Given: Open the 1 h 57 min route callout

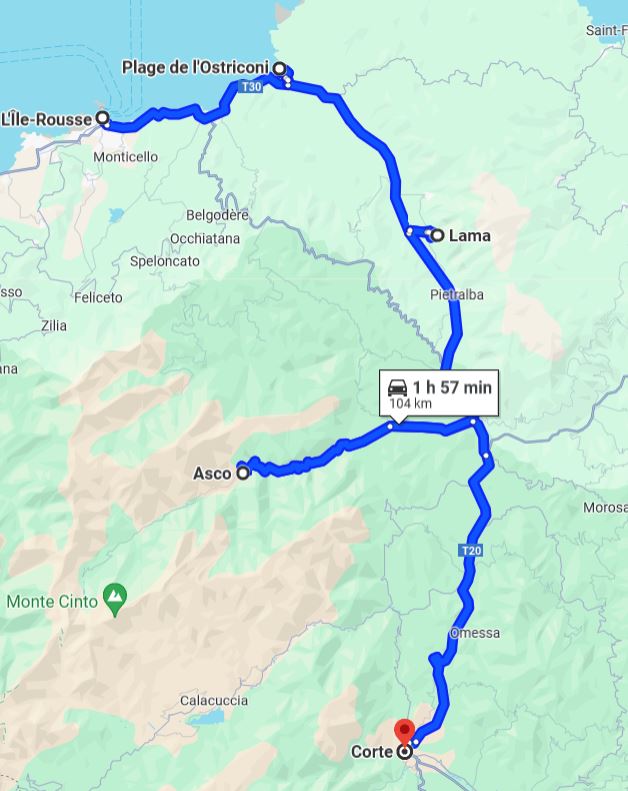Looking at the screenshot, I should [x=439, y=393].
